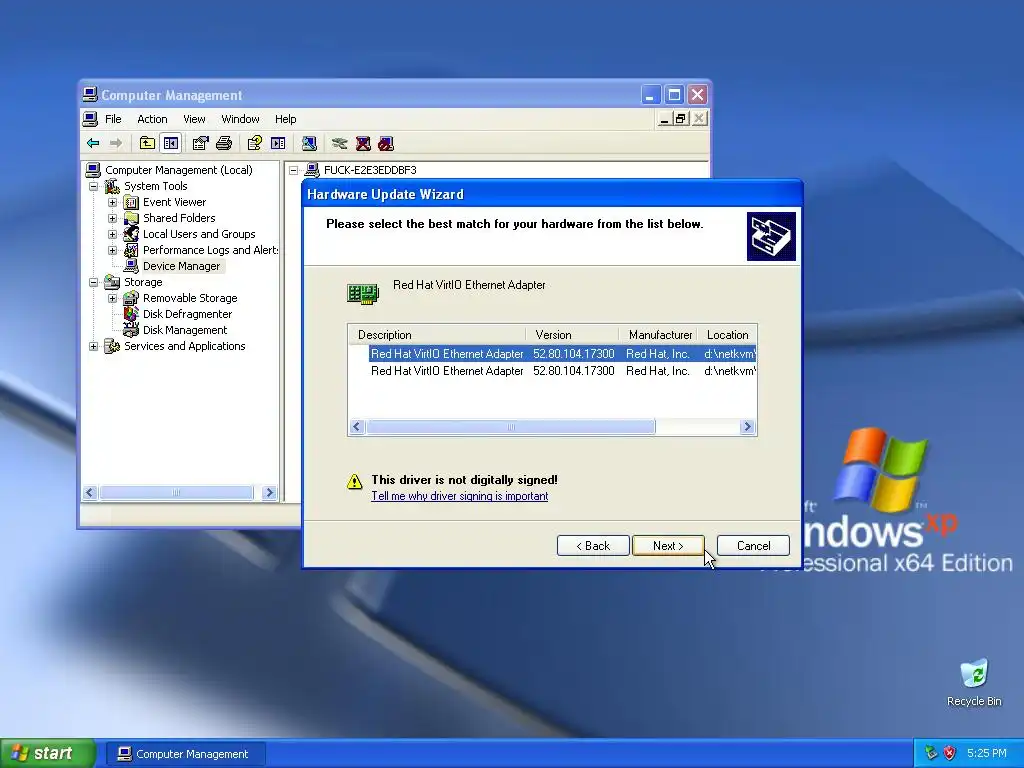The height and width of the screenshot is (768, 1024).
Task: Cancel the Hardware Update Wizard
Action: [753, 546]
